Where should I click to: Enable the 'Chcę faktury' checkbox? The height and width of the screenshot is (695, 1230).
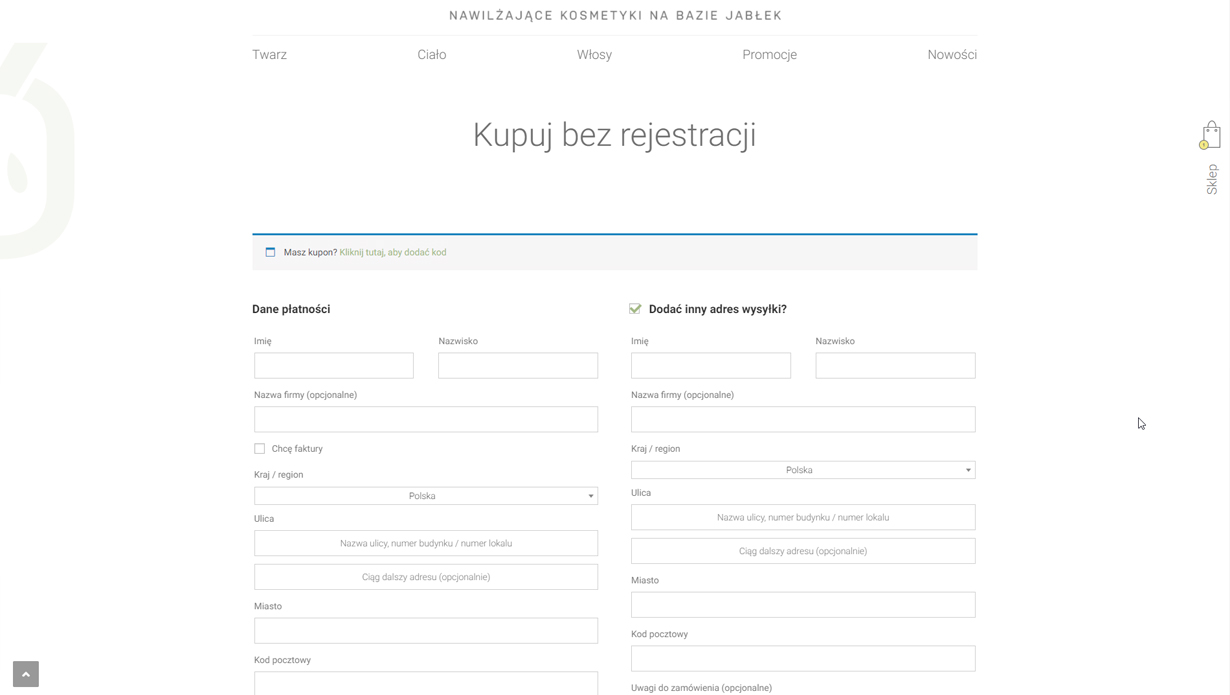[260, 449]
